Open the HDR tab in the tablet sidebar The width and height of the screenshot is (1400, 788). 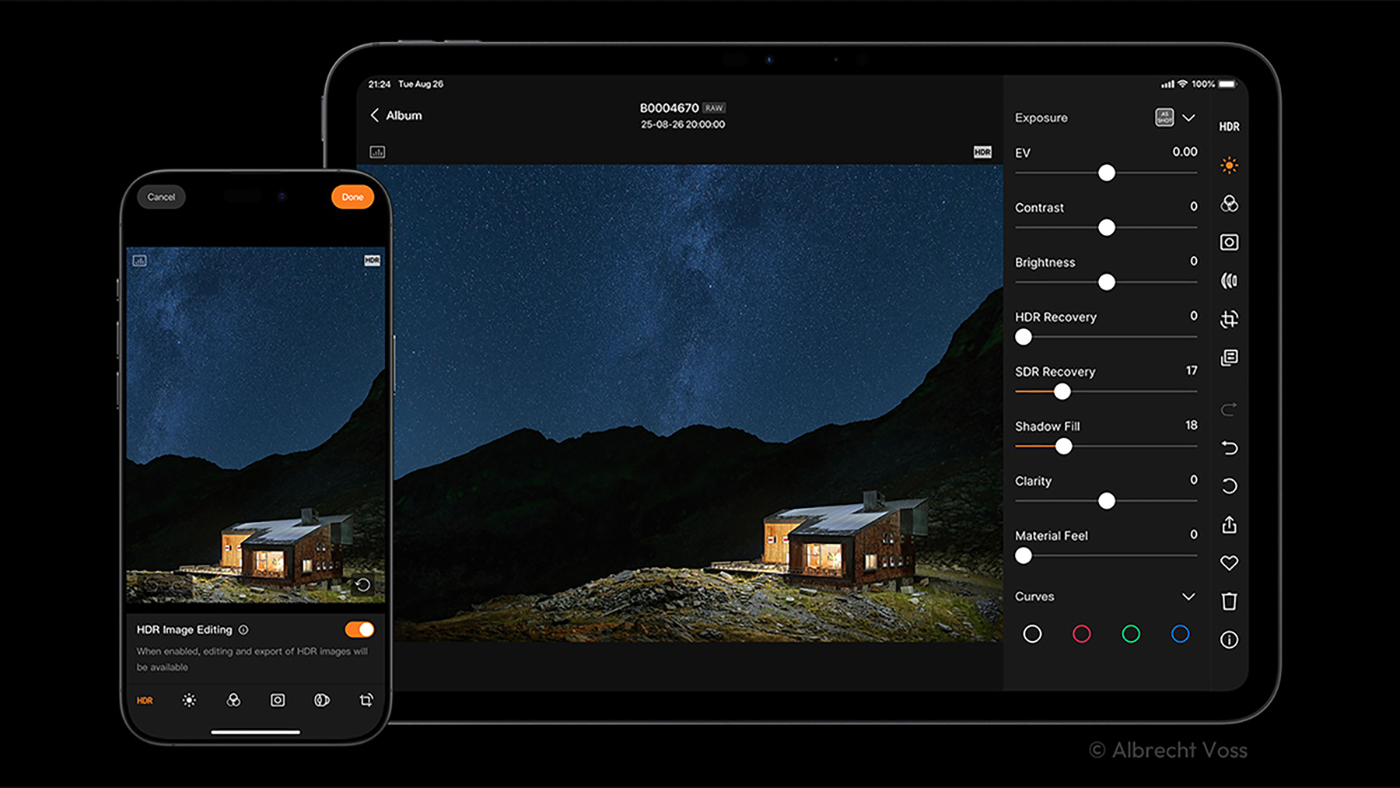[x=1229, y=127]
